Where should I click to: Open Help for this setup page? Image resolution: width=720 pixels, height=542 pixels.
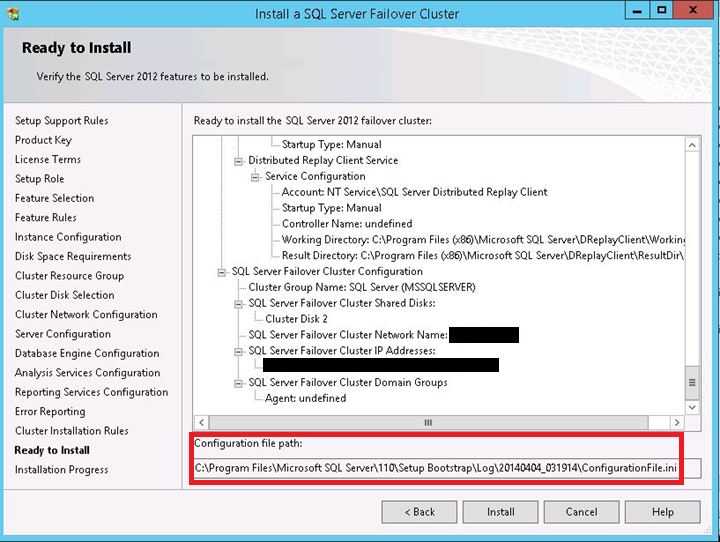[x=662, y=512]
